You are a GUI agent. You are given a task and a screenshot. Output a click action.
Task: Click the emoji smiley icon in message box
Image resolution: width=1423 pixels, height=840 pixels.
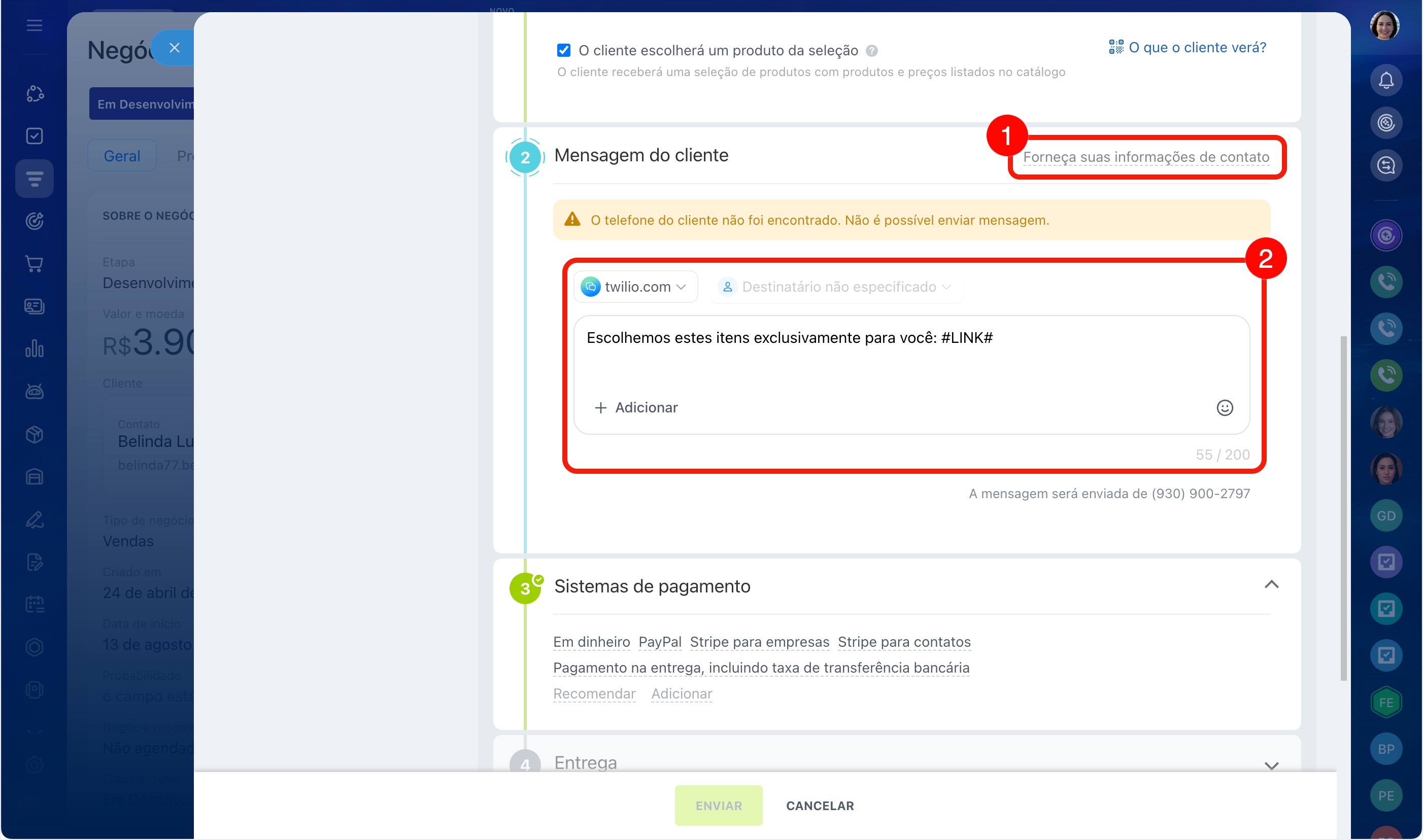coord(1224,407)
